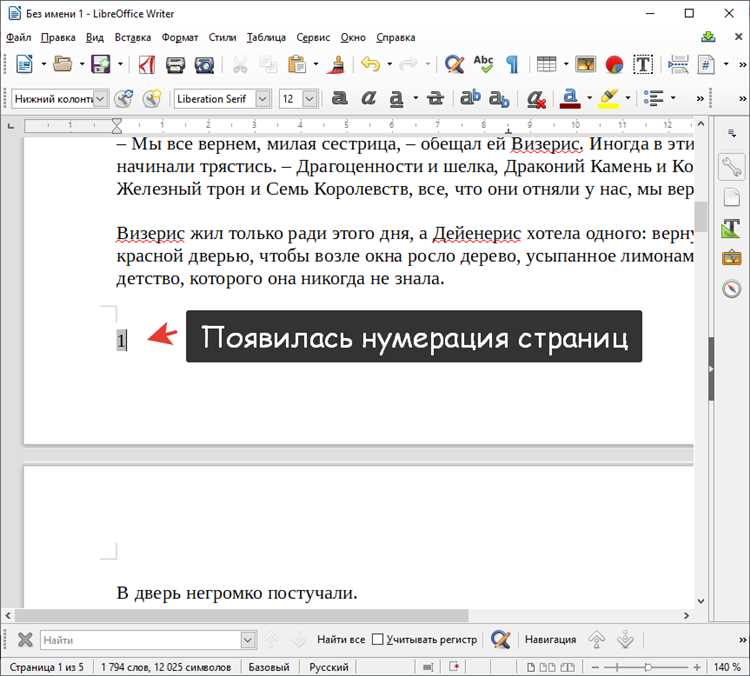Open the sidebar Page deck
This screenshot has height=676, width=750.
pyautogui.click(x=731, y=197)
